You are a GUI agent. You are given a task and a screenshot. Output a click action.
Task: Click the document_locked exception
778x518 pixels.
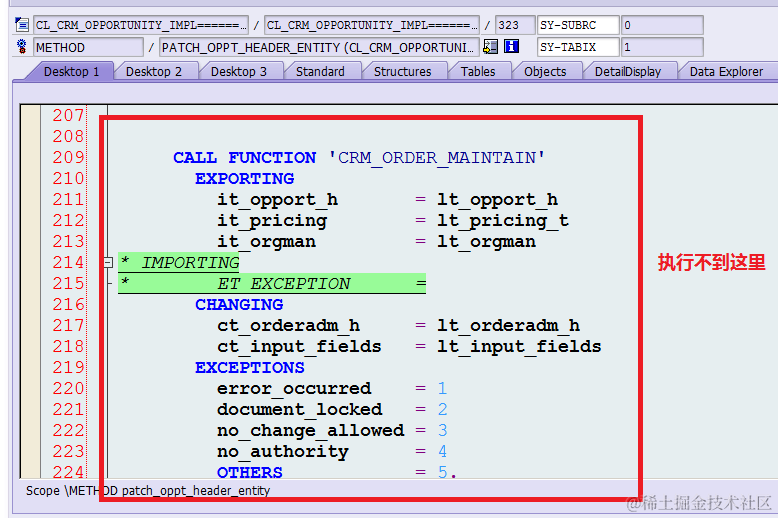(299, 409)
